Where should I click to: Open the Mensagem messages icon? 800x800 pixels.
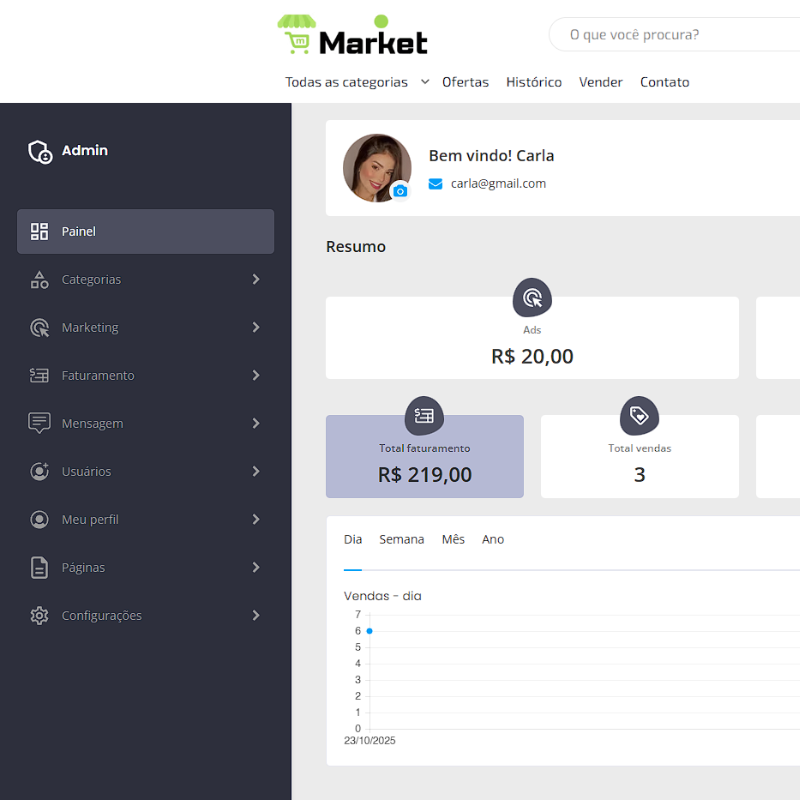pyautogui.click(x=39, y=423)
